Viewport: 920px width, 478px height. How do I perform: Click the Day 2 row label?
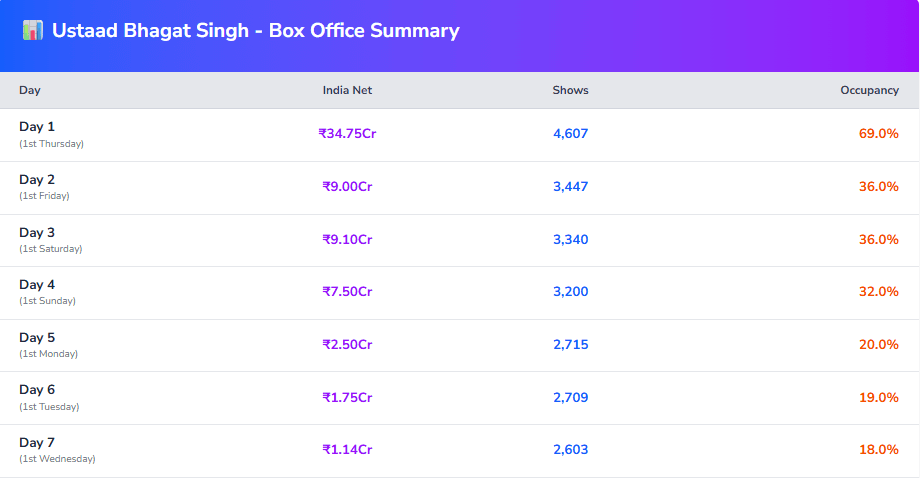pos(37,180)
